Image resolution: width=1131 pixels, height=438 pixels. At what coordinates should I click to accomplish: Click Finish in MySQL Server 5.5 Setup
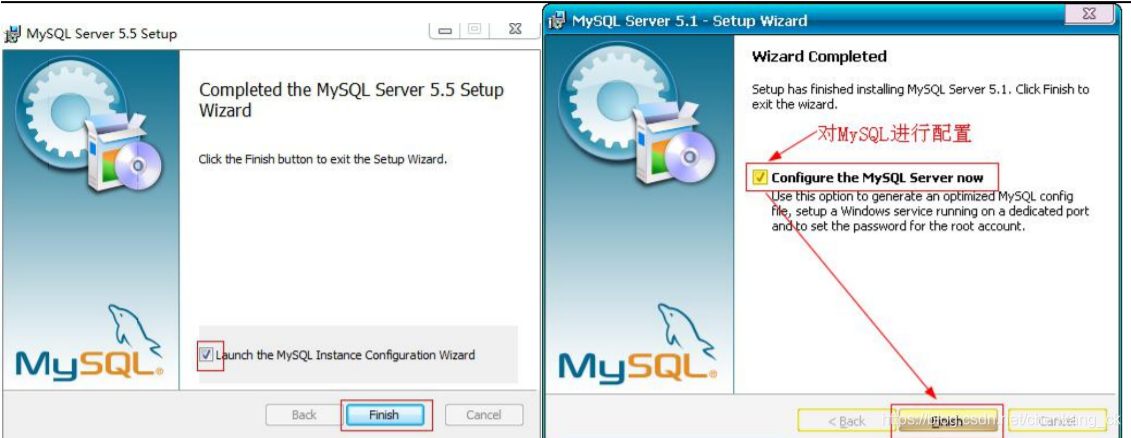(x=384, y=415)
